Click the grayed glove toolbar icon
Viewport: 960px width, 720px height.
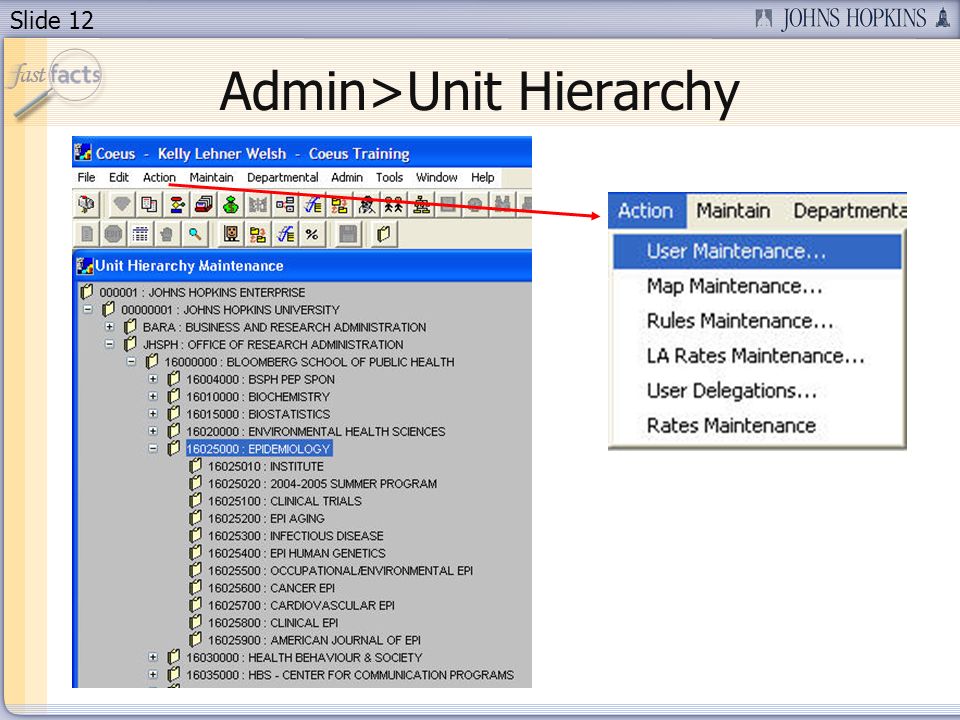pos(167,233)
